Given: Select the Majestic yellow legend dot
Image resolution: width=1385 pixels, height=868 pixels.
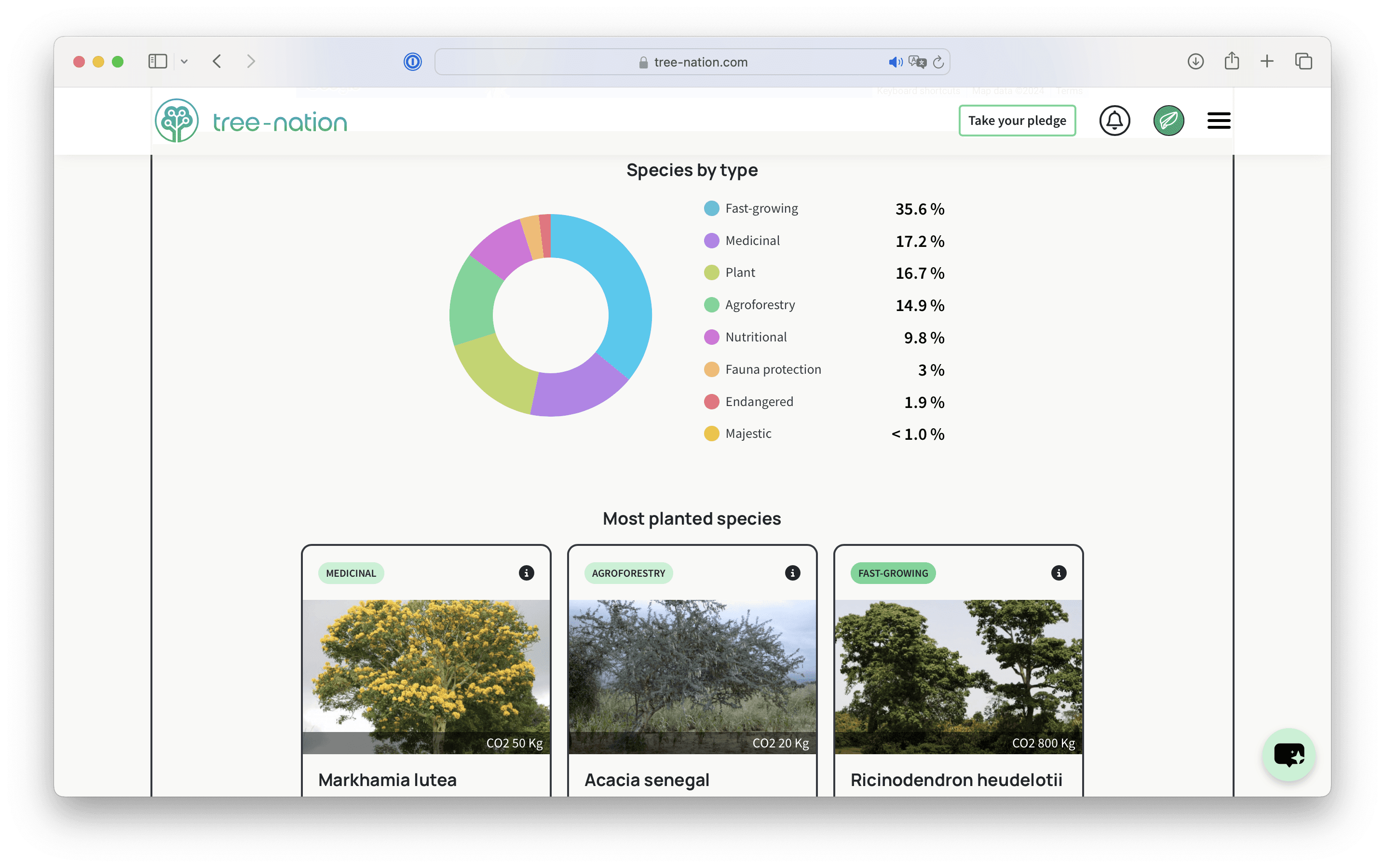Looking at the screenshot, I should pos(712,434).
